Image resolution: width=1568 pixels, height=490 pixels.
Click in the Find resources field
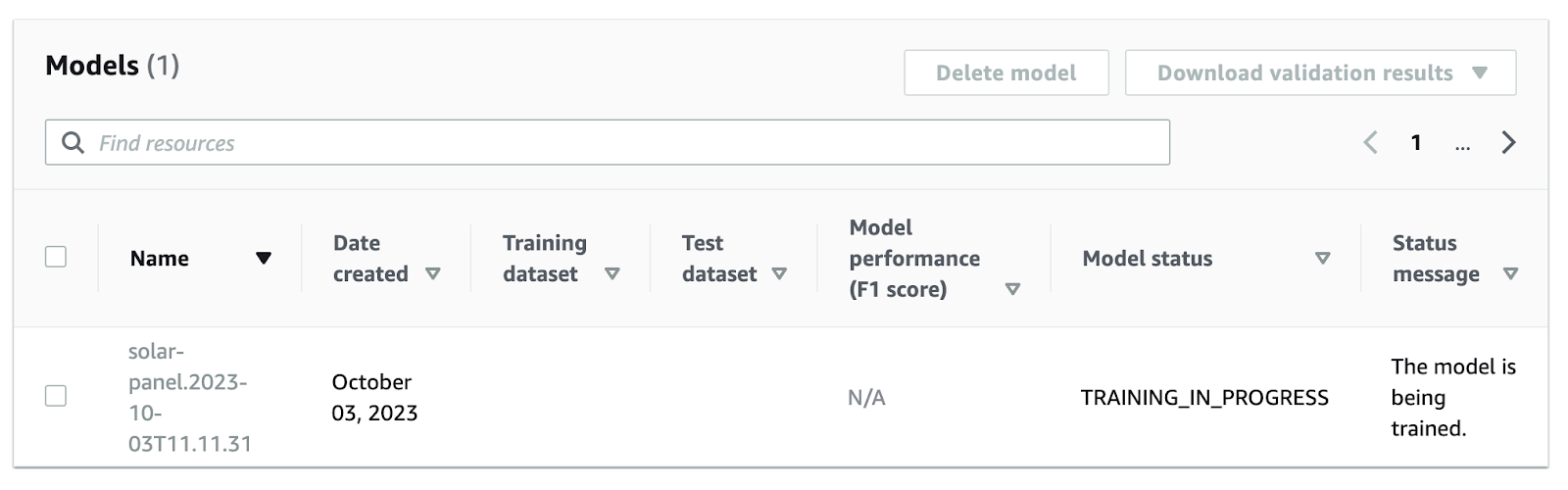[627, 143]
